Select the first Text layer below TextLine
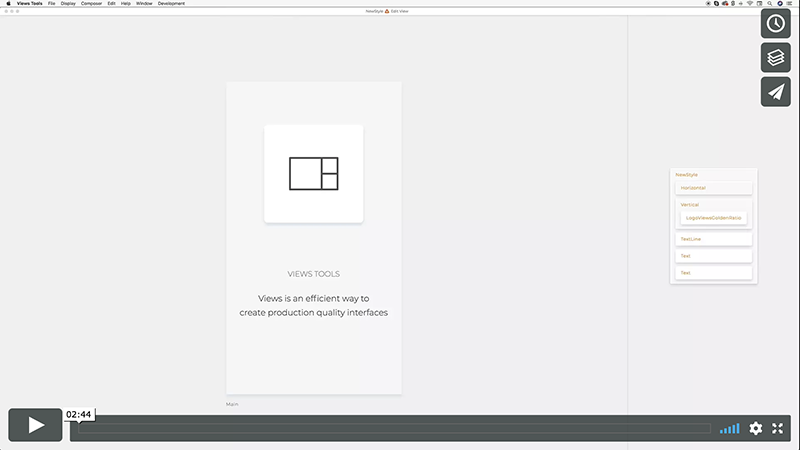The width and height of the screenshot is (800, 450). [x=713, y=256]
